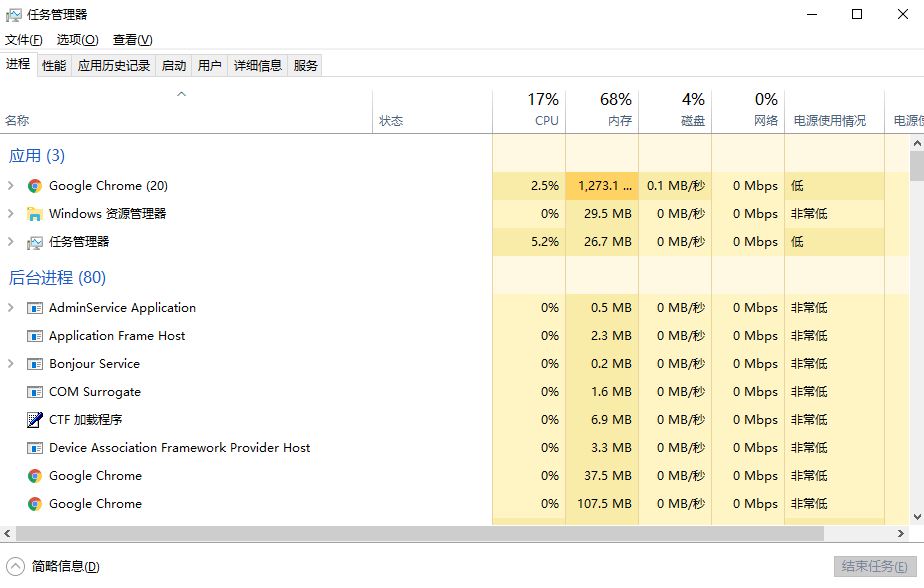
Task: Expand the Windows 资源管理器 entry
Action: pos(11,213)
